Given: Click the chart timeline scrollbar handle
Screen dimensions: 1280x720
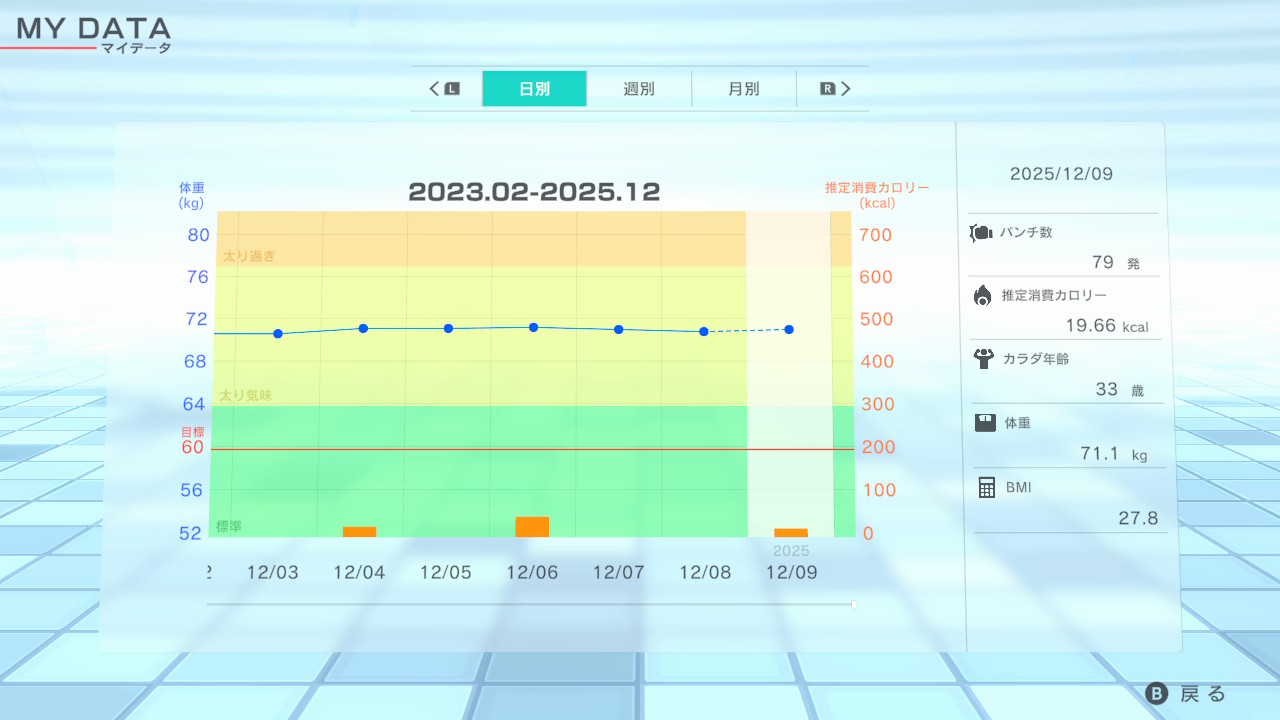Looking at the screenshot, I should pos(853,604).
